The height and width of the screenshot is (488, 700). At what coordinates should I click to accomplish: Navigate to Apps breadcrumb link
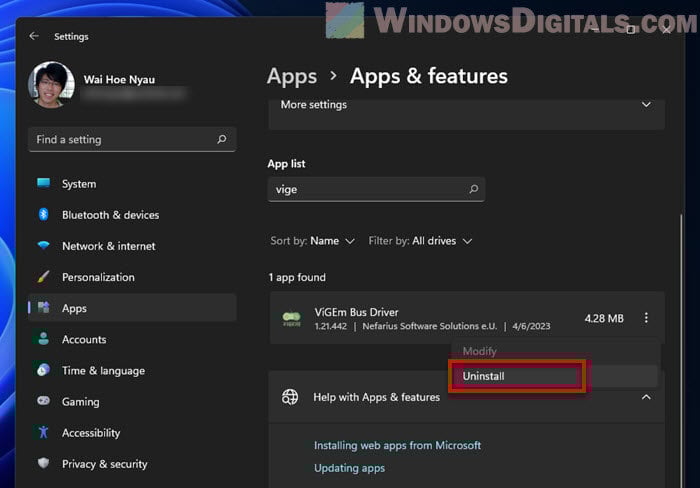point(292,77)
